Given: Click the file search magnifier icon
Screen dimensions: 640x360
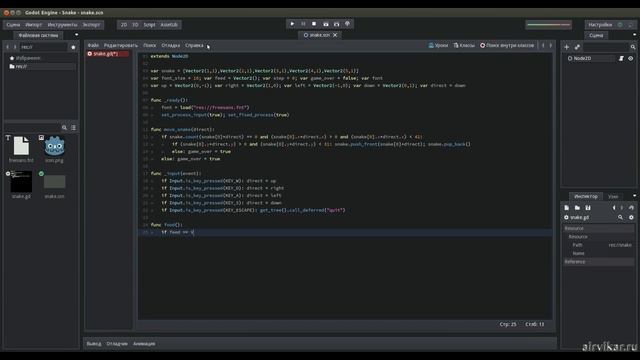Looking at the screenshot, I should pos(64,128).
